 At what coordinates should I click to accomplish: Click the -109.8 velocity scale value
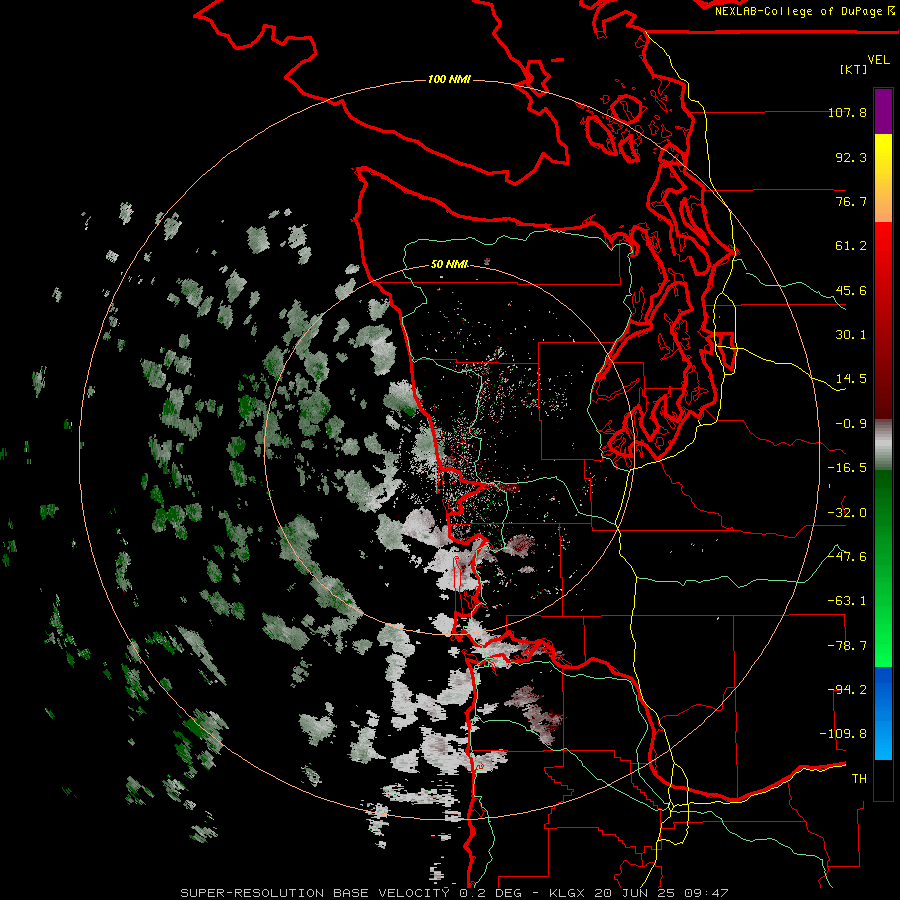point(843,734)
